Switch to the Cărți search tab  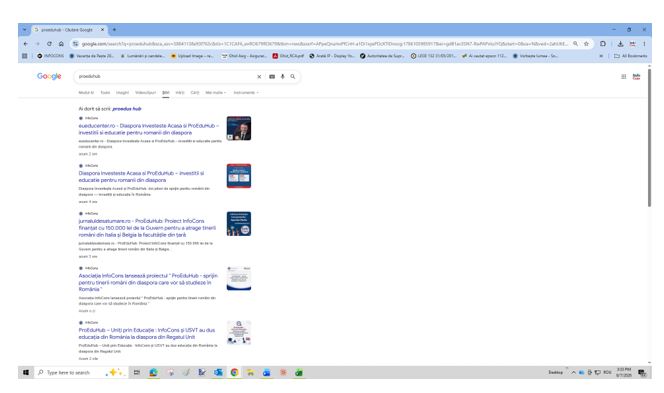point(195,92)
